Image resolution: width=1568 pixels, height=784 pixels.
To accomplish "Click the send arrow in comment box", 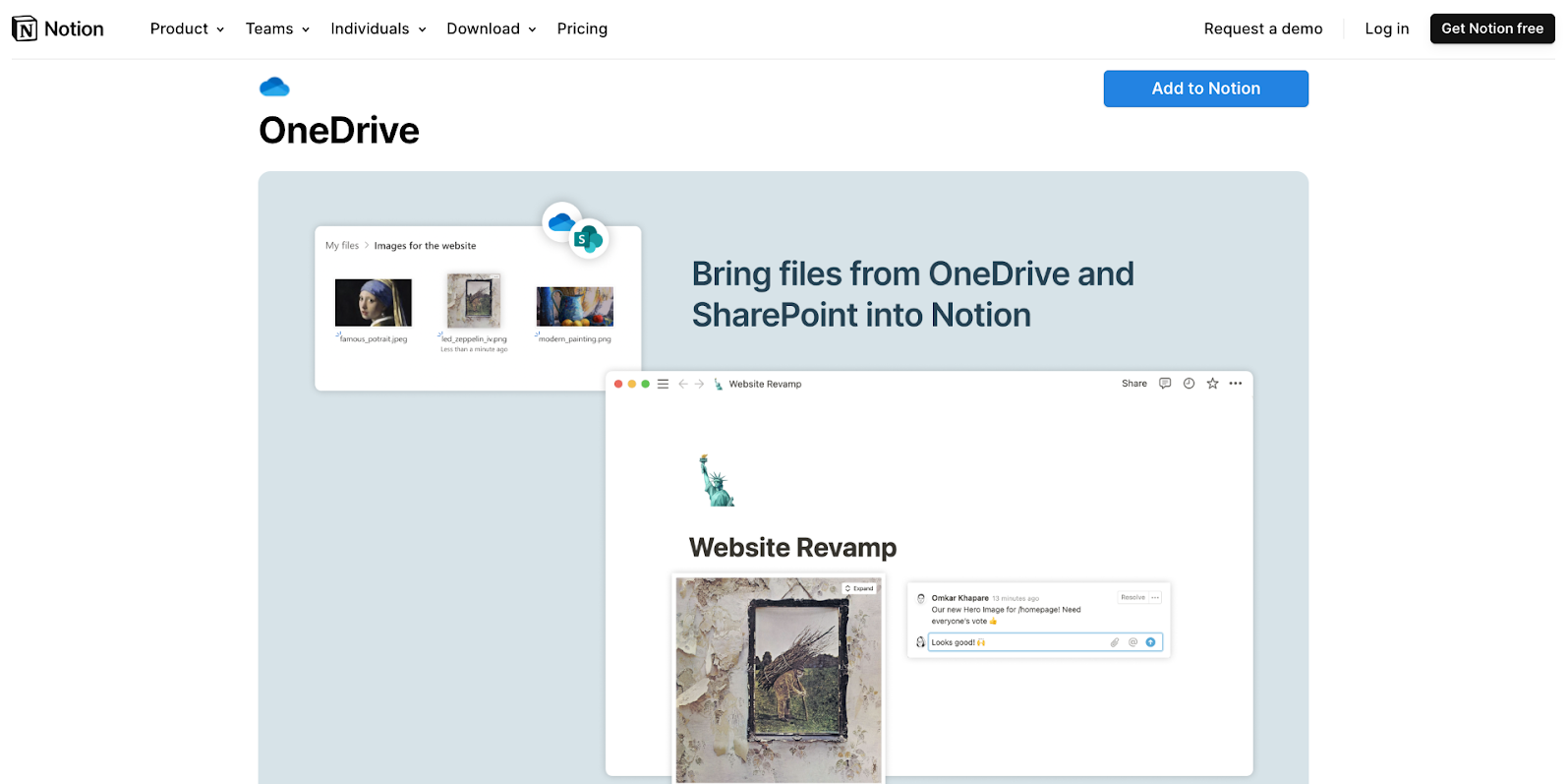I will coord(1150,642).
